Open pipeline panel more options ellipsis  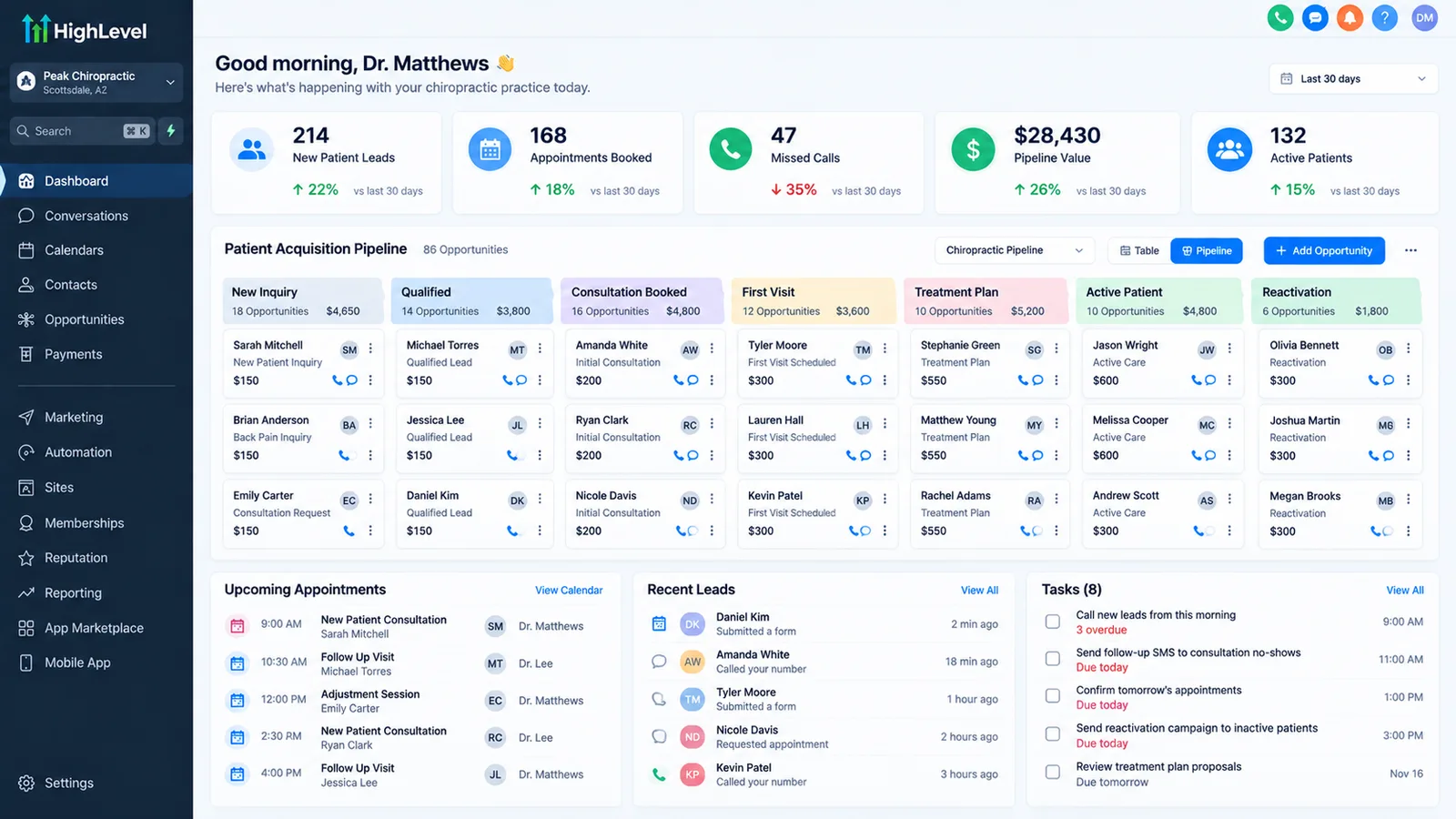point(1410,250)
